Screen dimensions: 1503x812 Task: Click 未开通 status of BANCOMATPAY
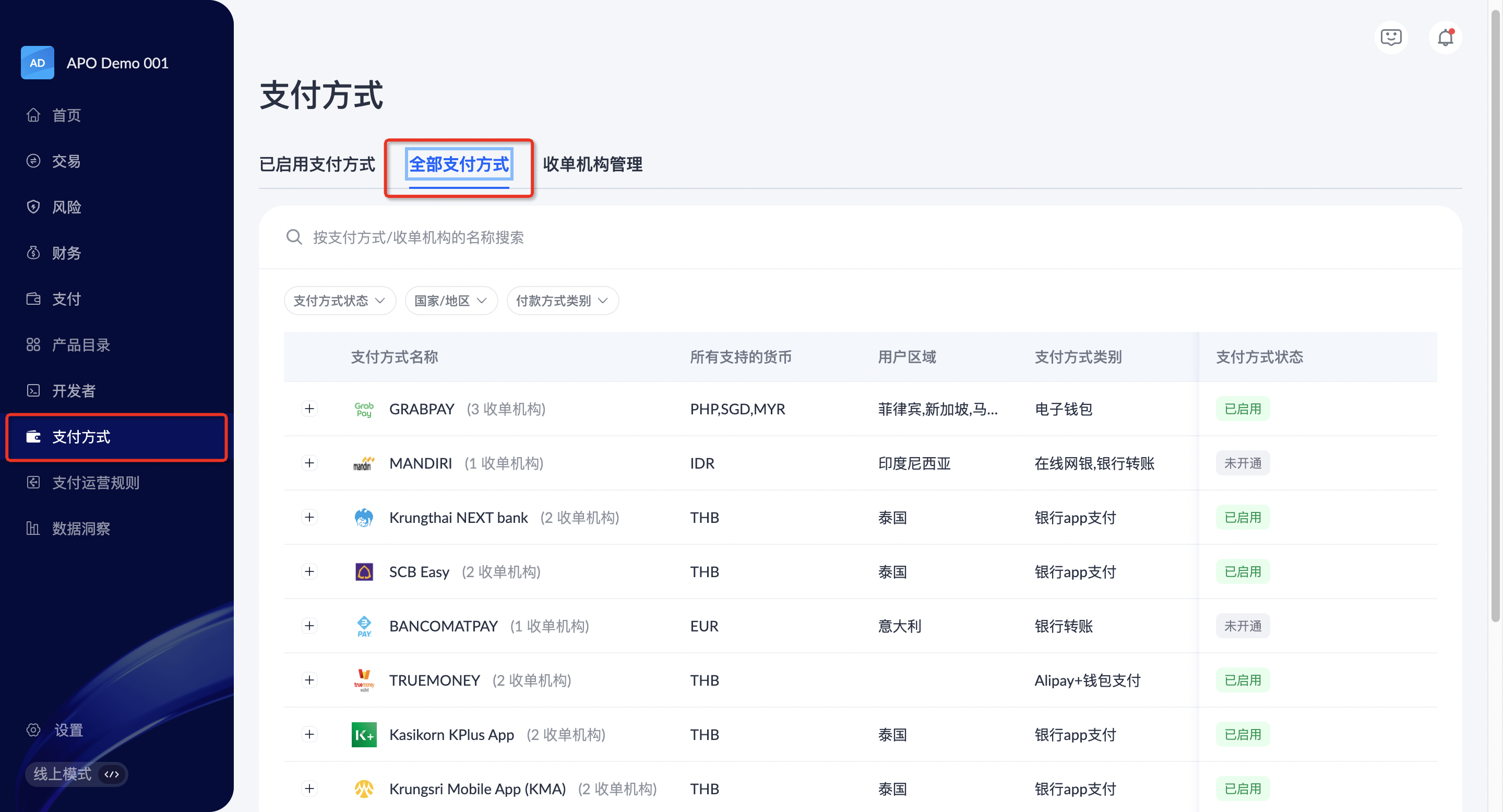1242,626
